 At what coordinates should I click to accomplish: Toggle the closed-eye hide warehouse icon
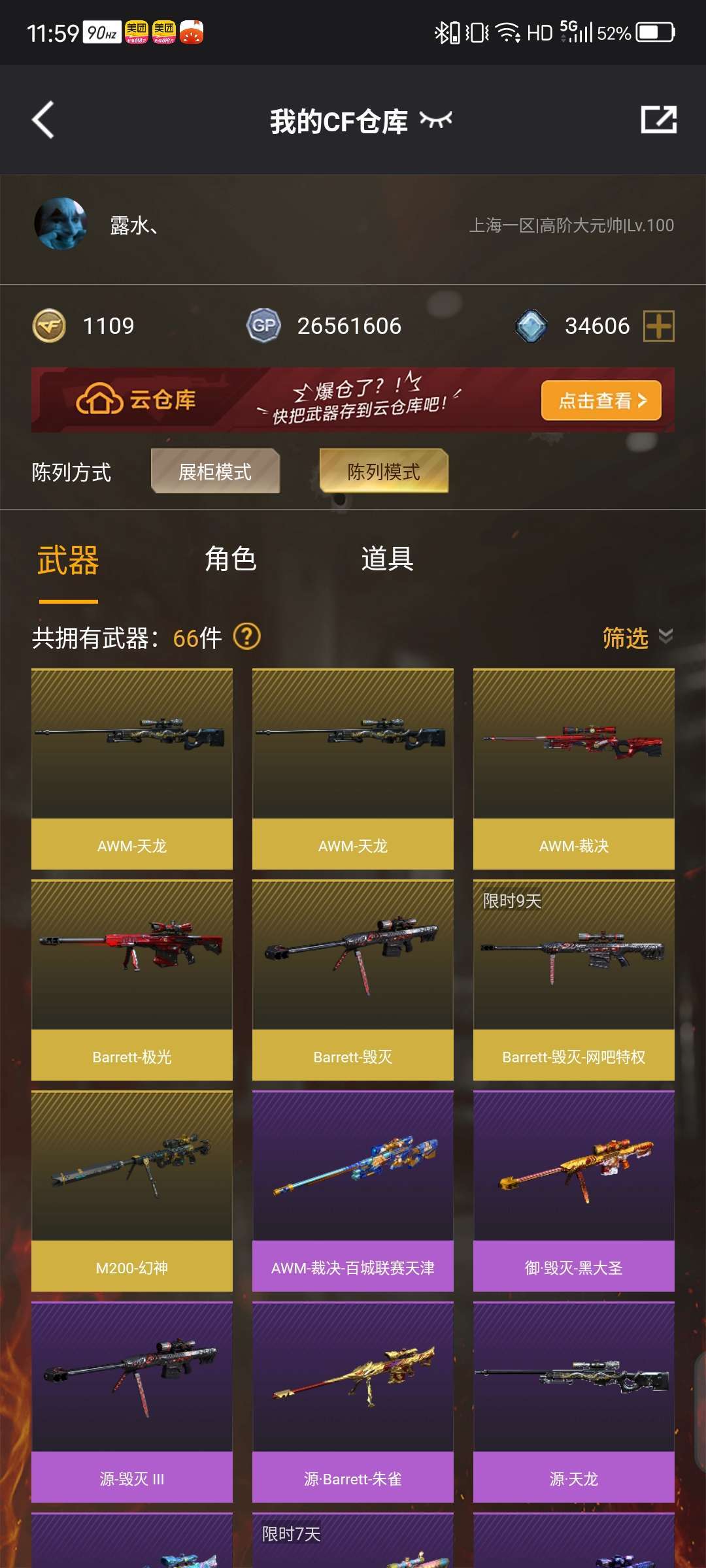point(436,120)
